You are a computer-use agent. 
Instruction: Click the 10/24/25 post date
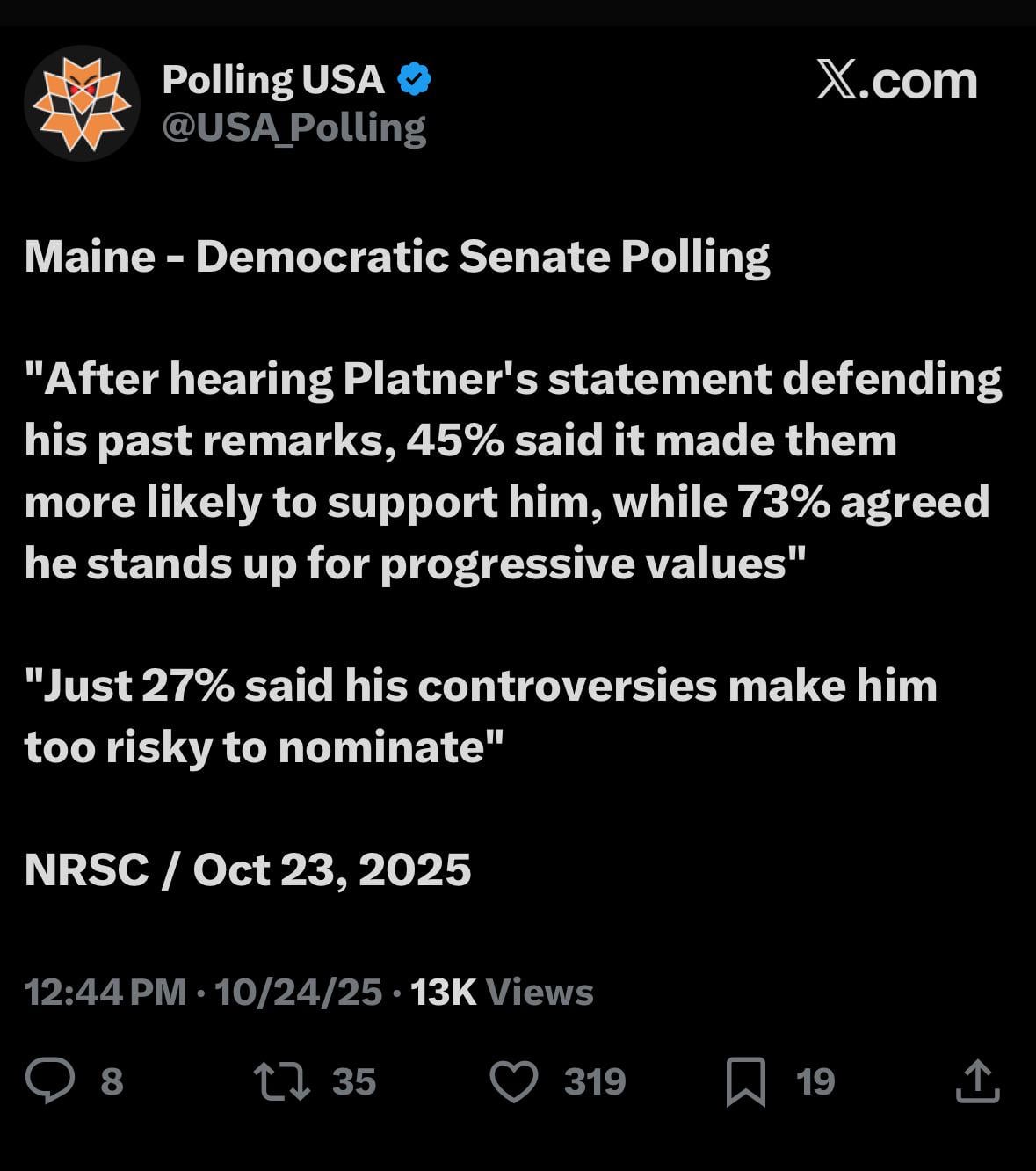[299, 992]
